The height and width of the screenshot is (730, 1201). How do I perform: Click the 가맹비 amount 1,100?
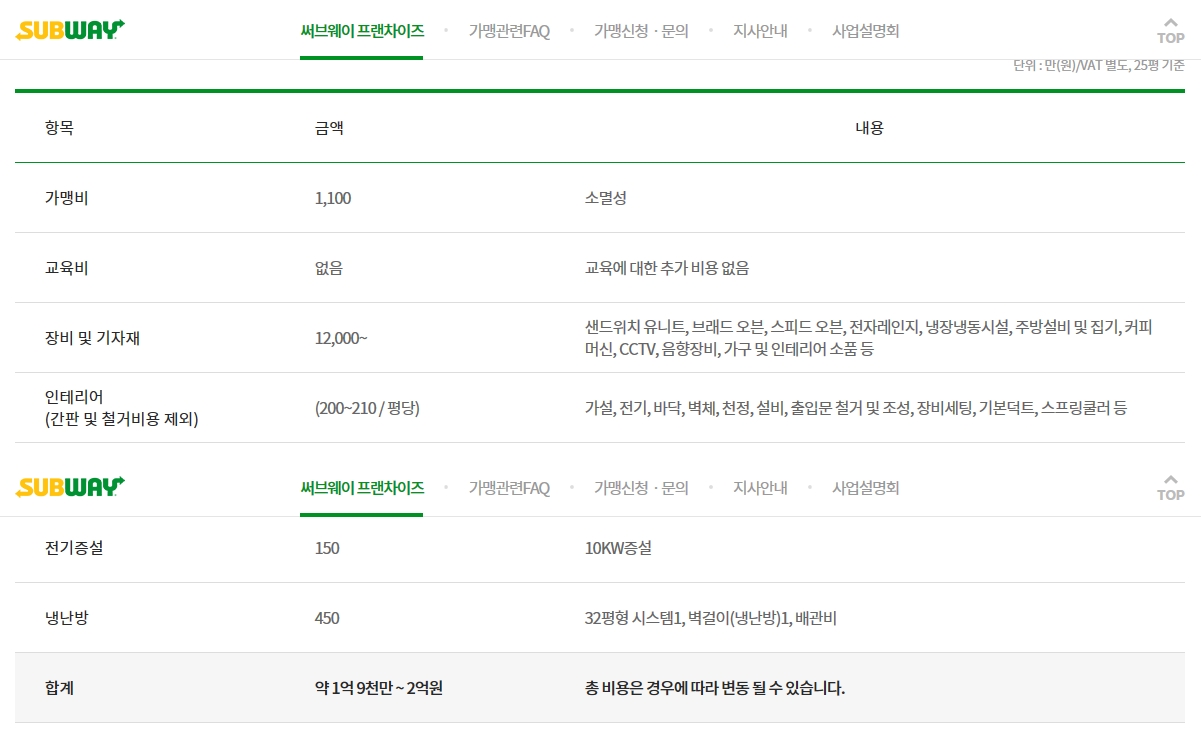333,198
